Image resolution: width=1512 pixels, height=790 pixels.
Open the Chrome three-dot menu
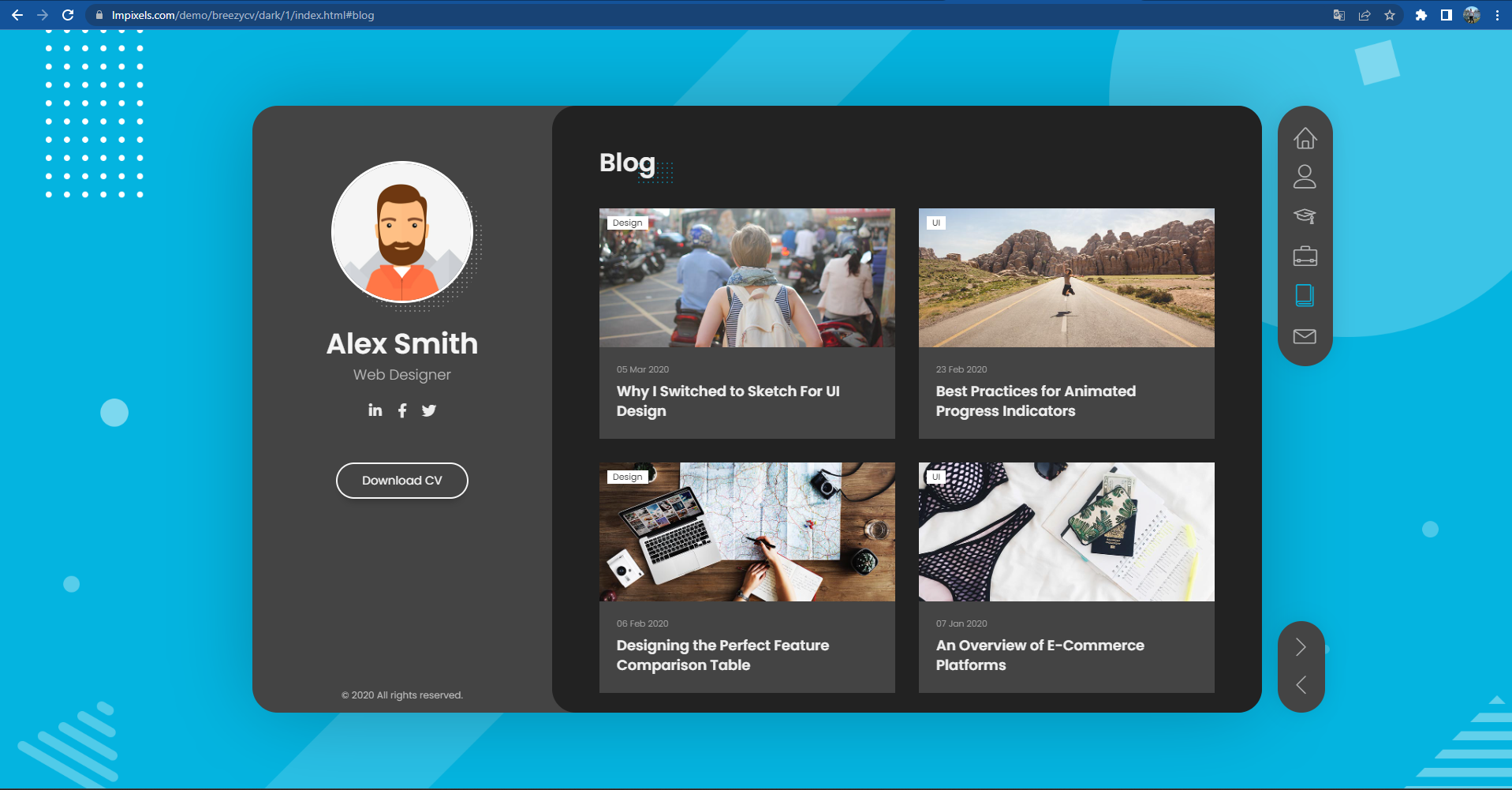[1497, 15]
